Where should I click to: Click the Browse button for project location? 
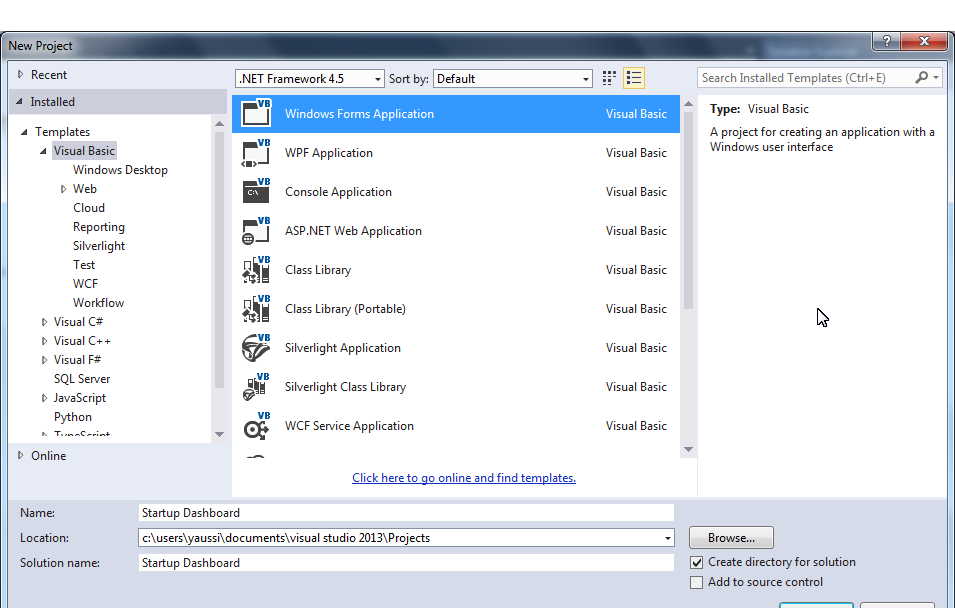tap(730, 537)
